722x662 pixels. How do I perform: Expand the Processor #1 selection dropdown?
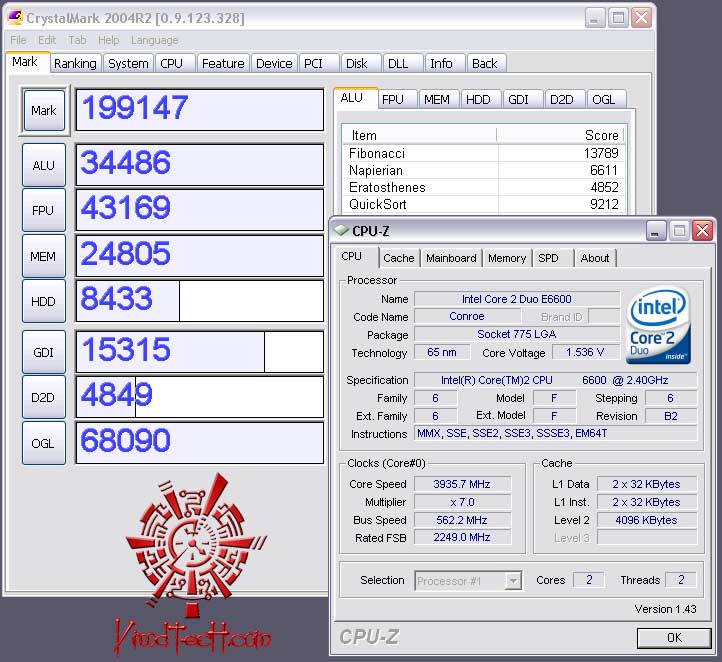(x=513, y=581)
